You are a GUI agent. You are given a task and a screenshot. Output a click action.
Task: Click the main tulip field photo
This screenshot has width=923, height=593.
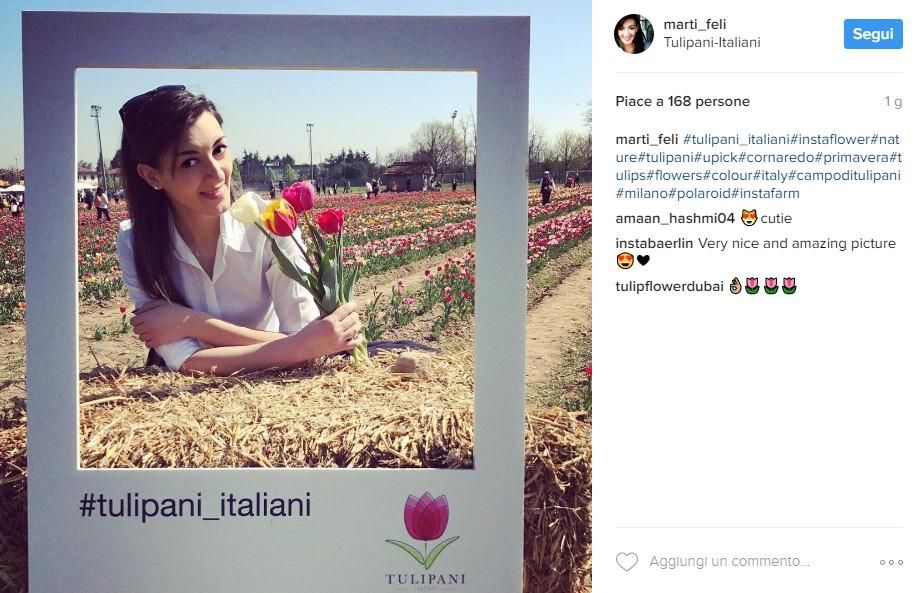(296, 297)
